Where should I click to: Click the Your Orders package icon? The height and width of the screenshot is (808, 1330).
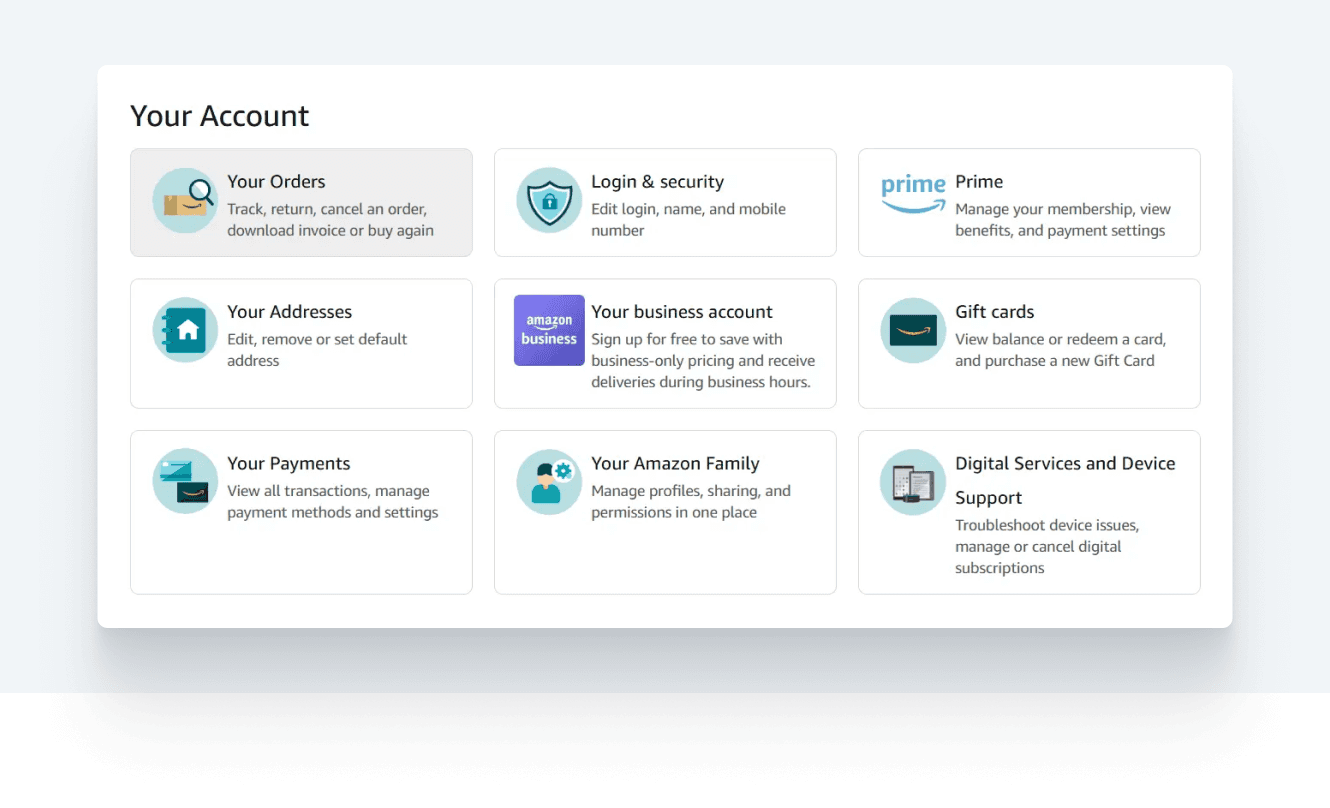(185, 201)
